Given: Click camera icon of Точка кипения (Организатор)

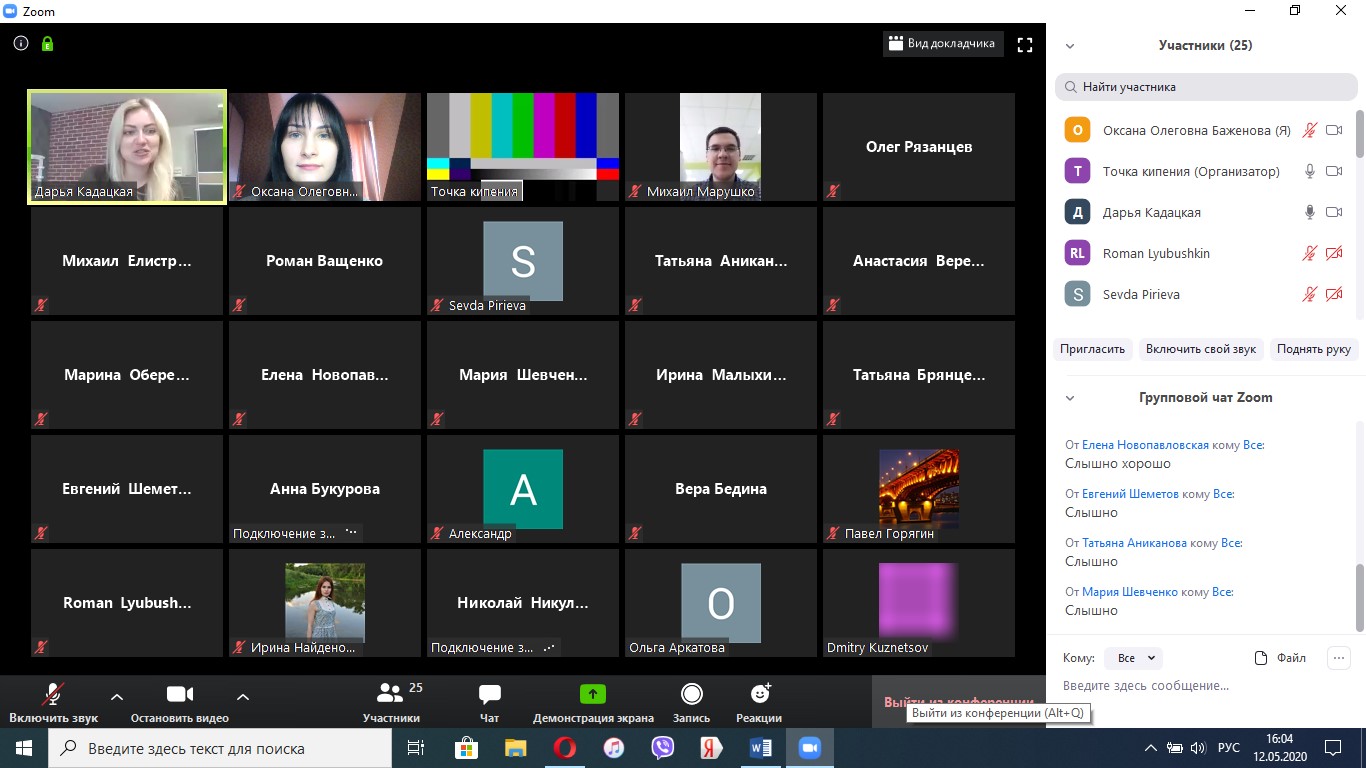Looking at the screenshot, I should 1334,172.
